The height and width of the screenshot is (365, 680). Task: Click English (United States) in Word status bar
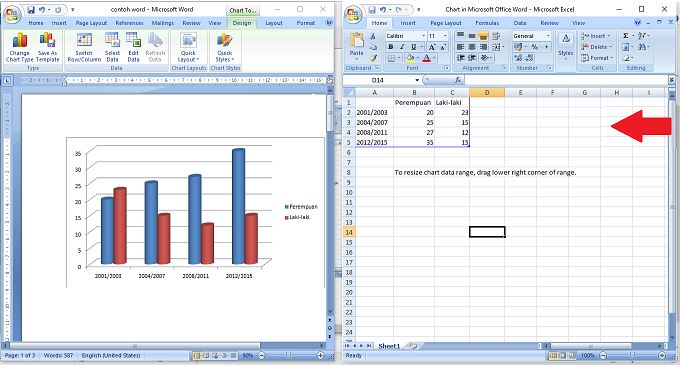[111, 355]
